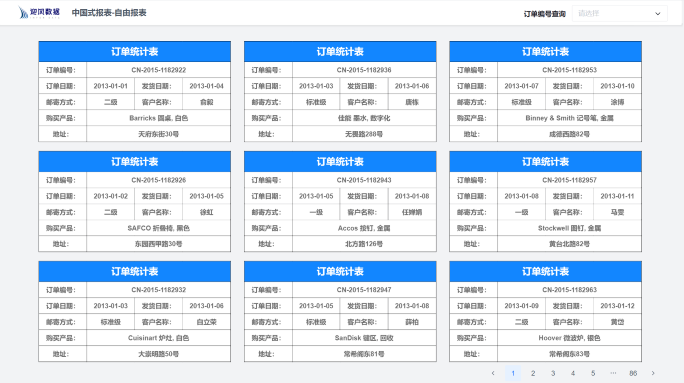Select order number CN-2015-1182947
684x383 pixels.
pyautogui.click(x=364, y=290)
